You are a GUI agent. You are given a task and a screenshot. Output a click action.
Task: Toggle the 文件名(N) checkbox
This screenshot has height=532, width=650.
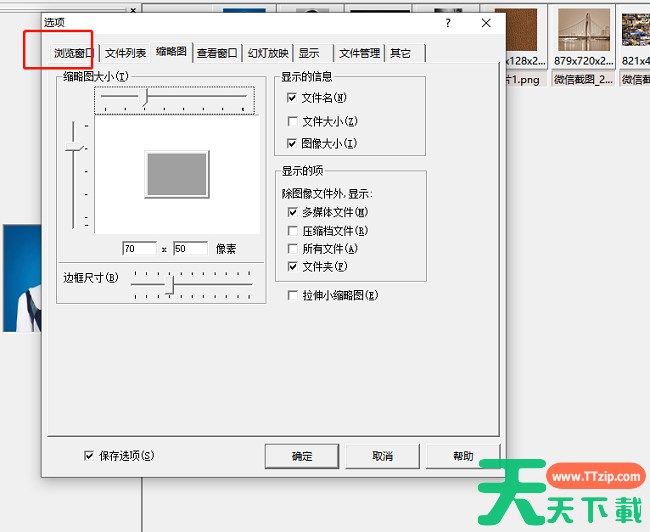292,98
